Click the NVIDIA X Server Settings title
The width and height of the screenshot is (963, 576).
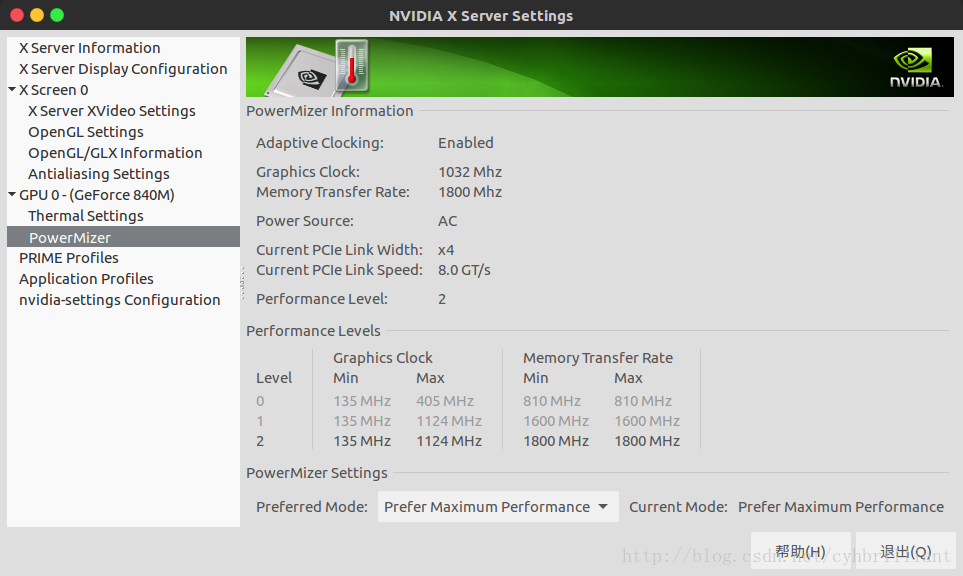pyautogui.click(x=481, y=16)
